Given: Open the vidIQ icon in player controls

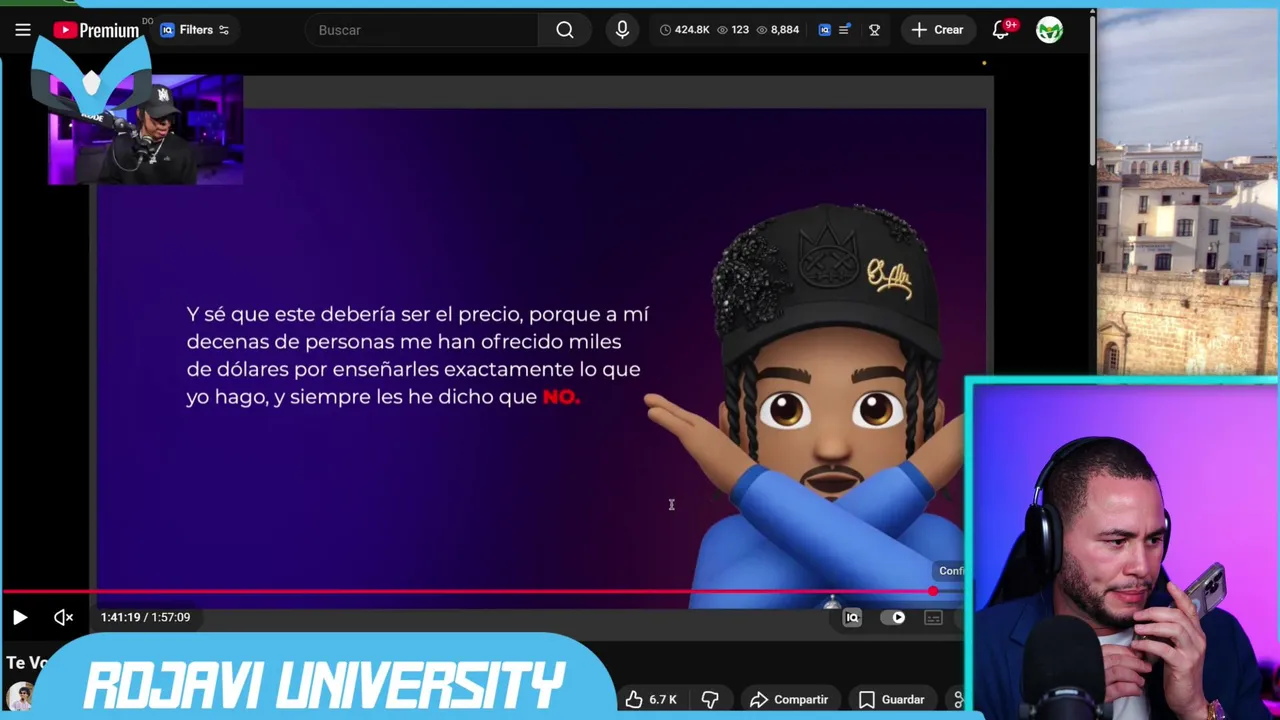Looking at the screenshot, I should (x=852, y=618).
